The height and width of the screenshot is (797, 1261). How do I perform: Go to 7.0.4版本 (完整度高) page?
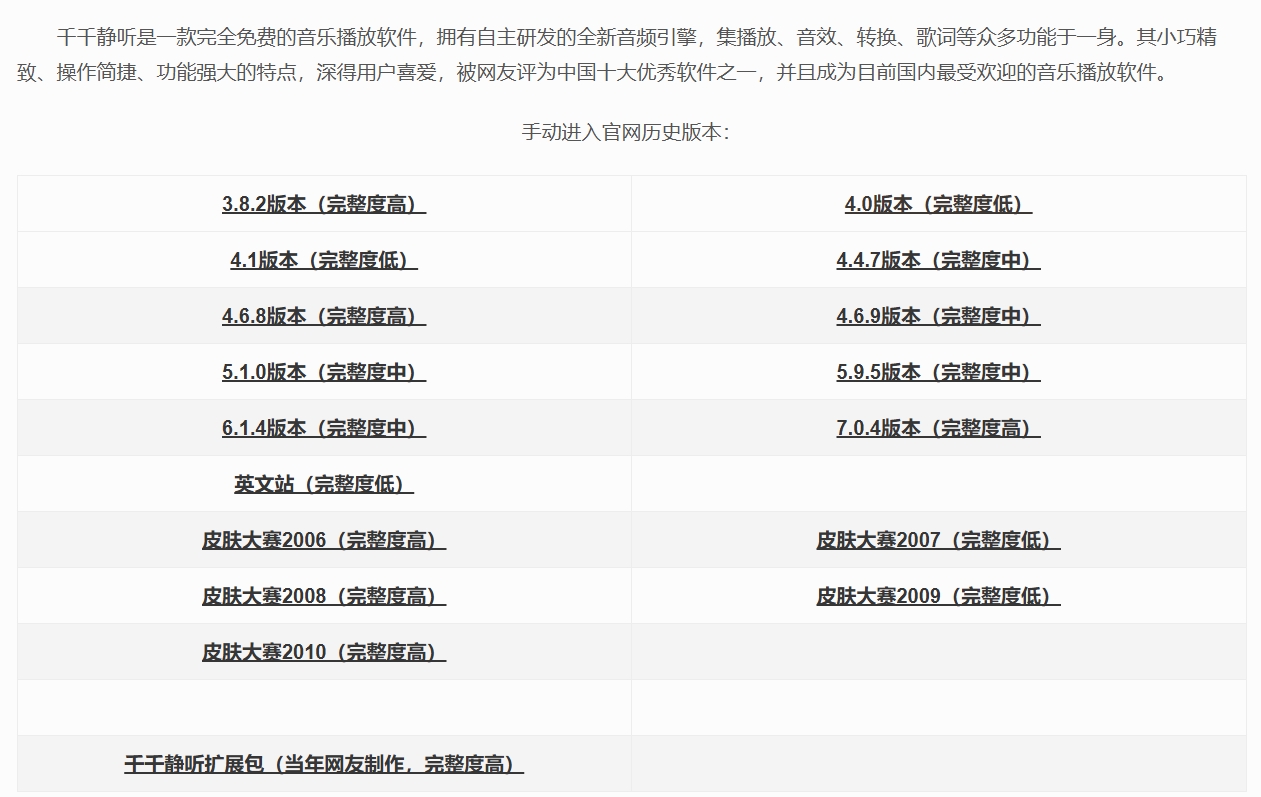pos(938,428)
